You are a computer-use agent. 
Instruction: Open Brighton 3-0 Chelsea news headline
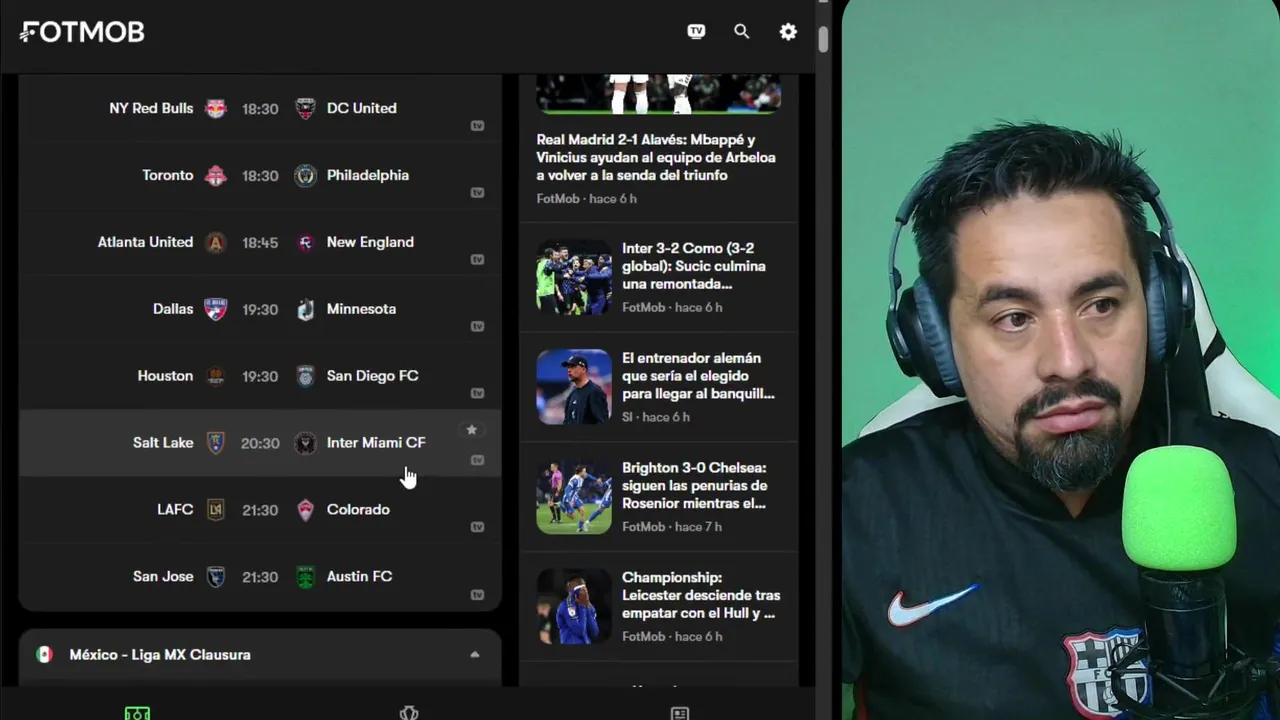coord(694,486)
